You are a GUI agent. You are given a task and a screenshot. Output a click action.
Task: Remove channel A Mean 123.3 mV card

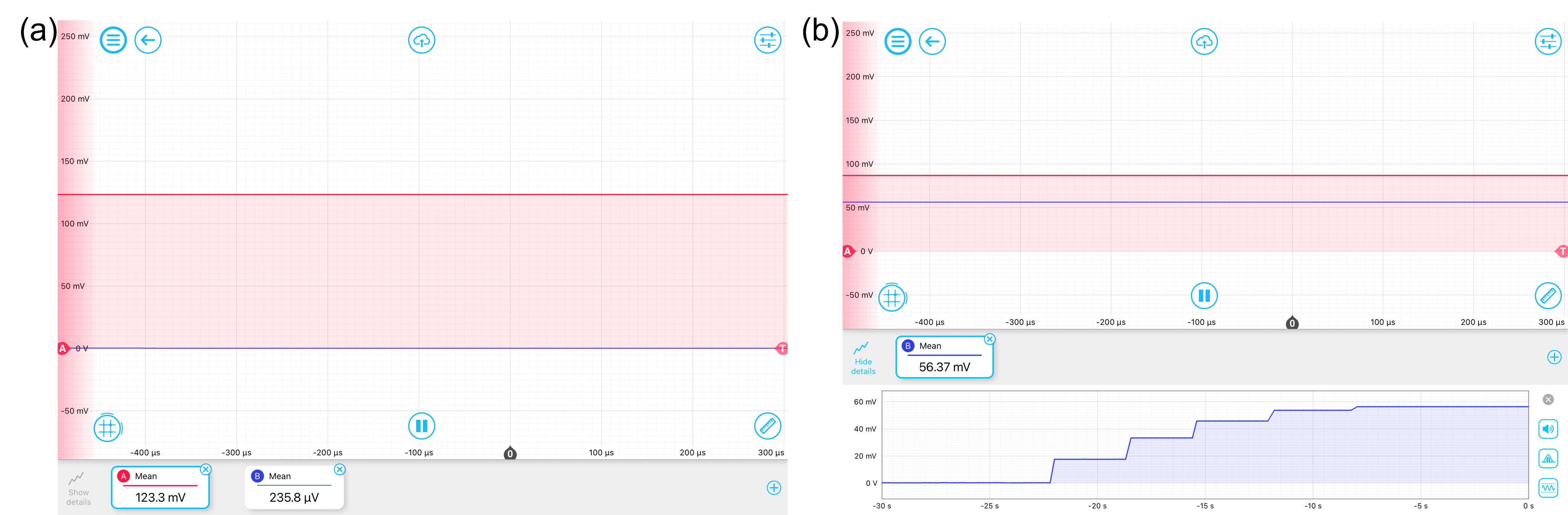(206, 469)
